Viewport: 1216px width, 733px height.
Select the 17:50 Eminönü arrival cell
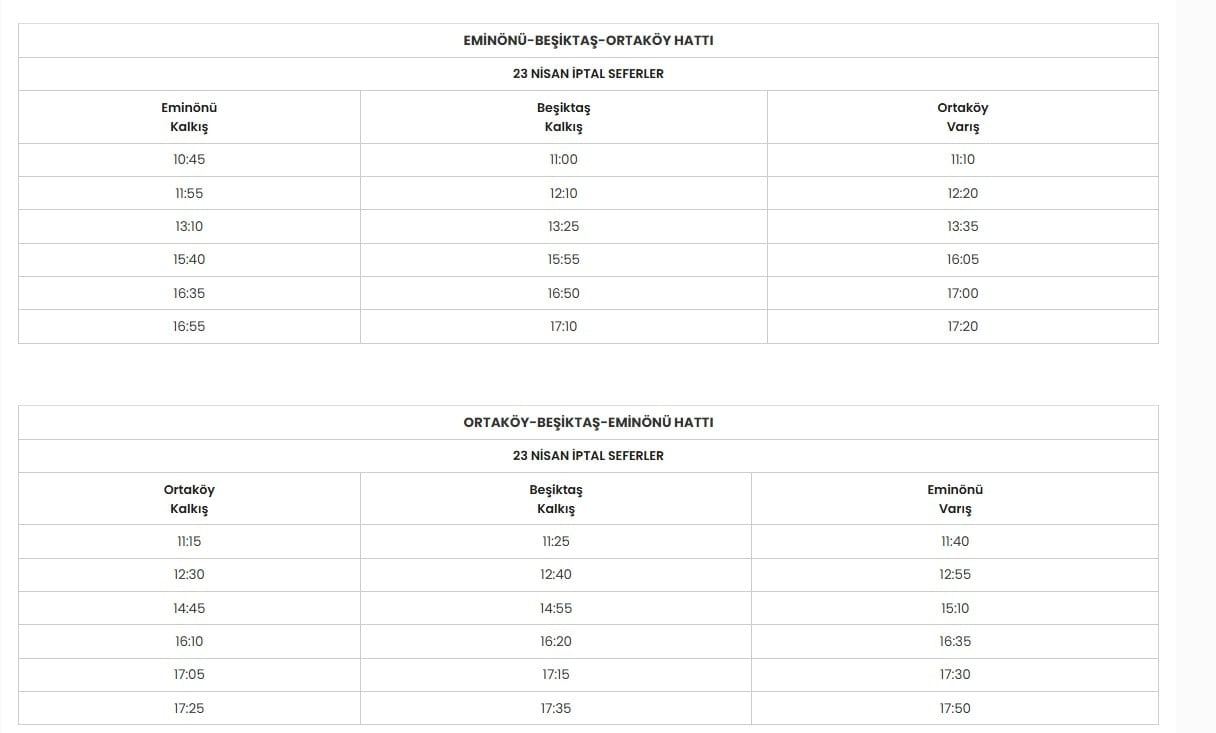coord(955,708)
